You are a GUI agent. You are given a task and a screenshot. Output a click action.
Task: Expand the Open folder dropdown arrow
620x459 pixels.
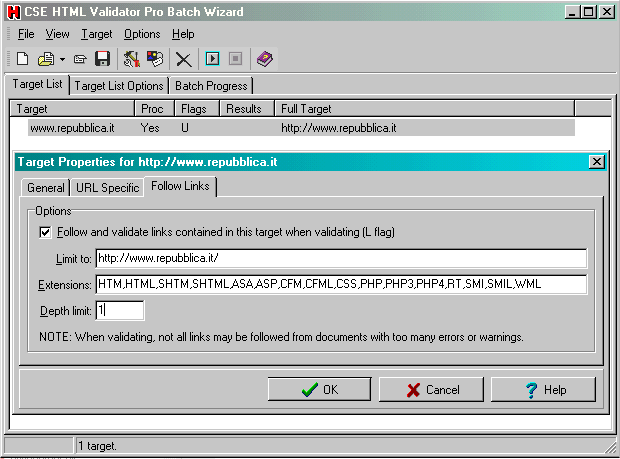[62, 60]
